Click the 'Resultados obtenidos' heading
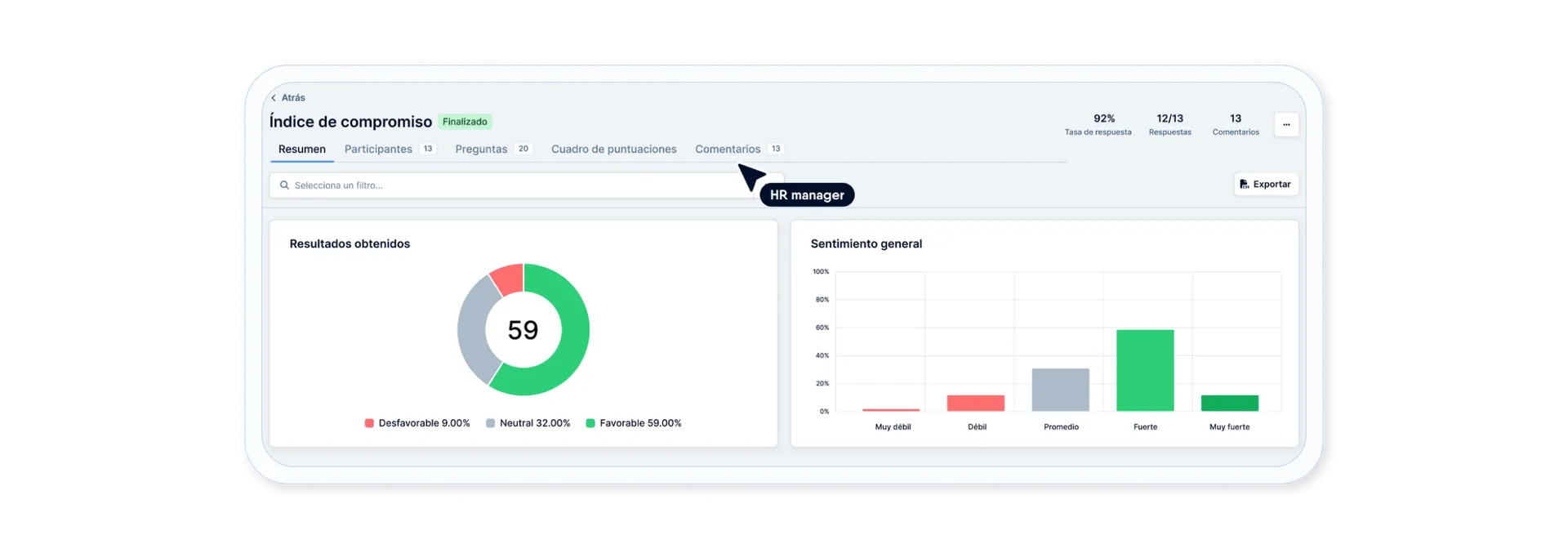Image resolution: width=1568 pixels, height=549 pixels. click(x=350, y=243)
